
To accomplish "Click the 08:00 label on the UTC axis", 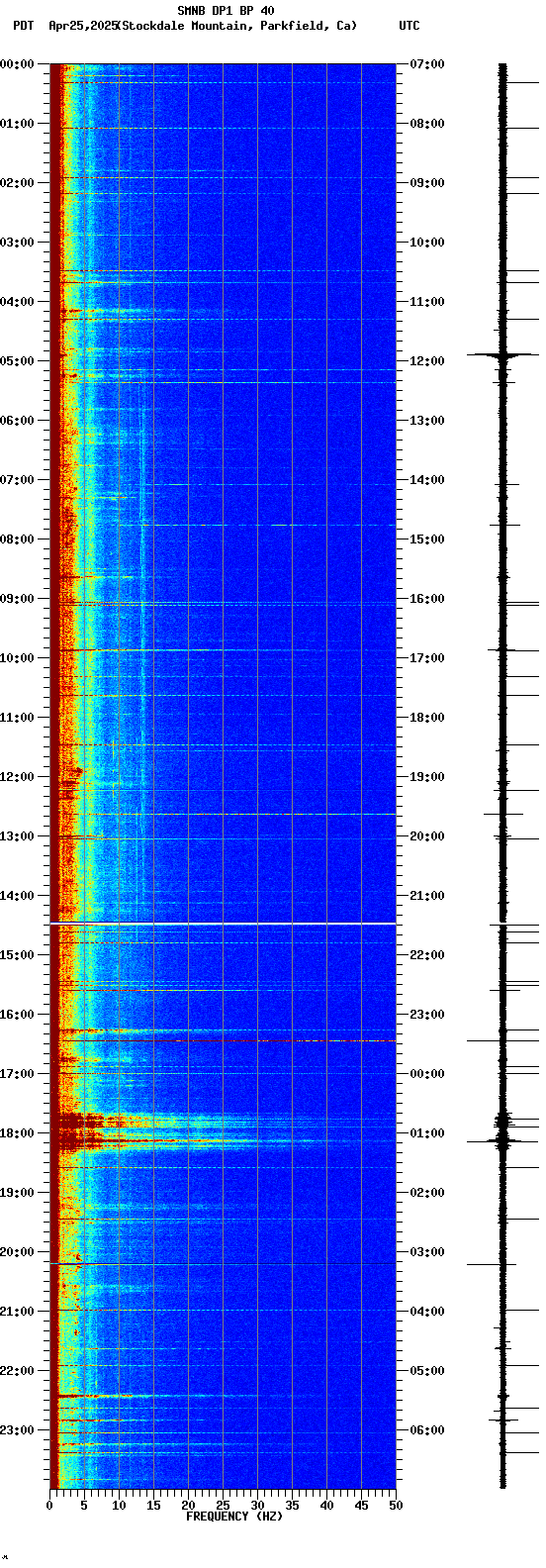I will [x=427, y=124].
